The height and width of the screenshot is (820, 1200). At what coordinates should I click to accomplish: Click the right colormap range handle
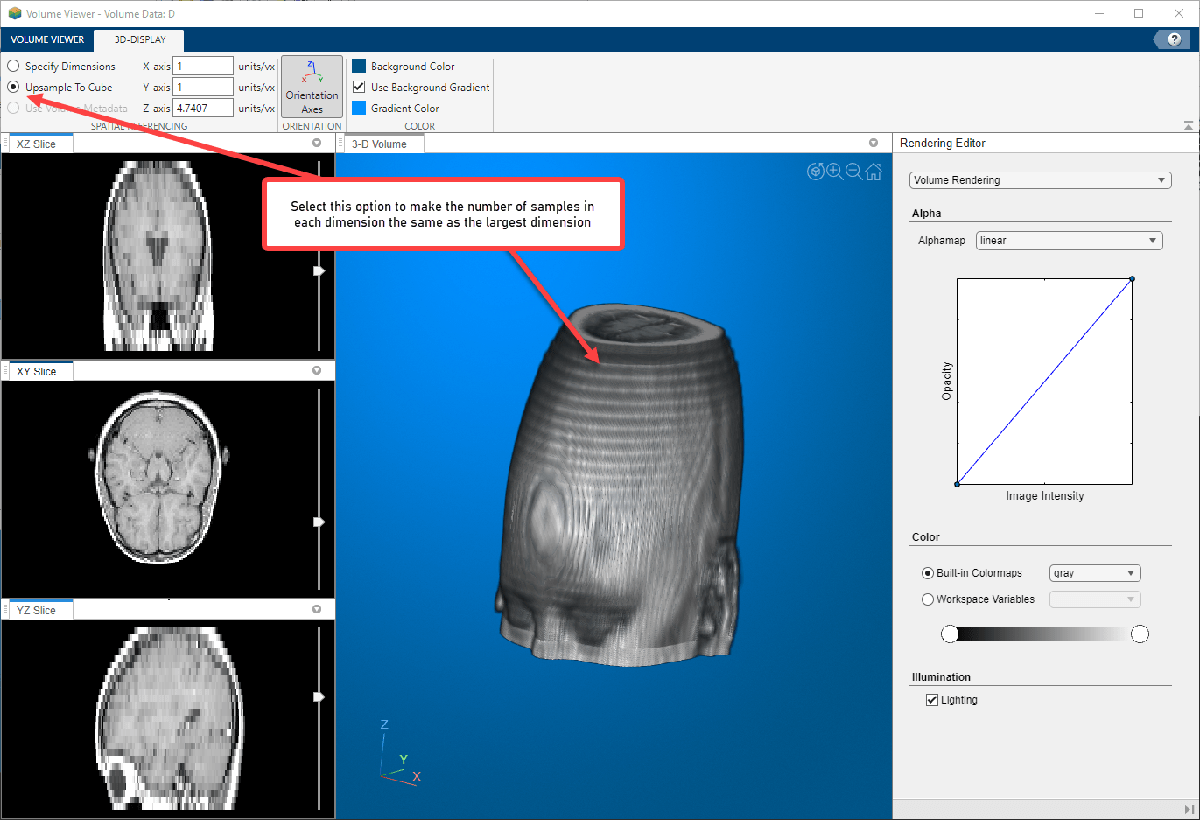(1139, 634)
